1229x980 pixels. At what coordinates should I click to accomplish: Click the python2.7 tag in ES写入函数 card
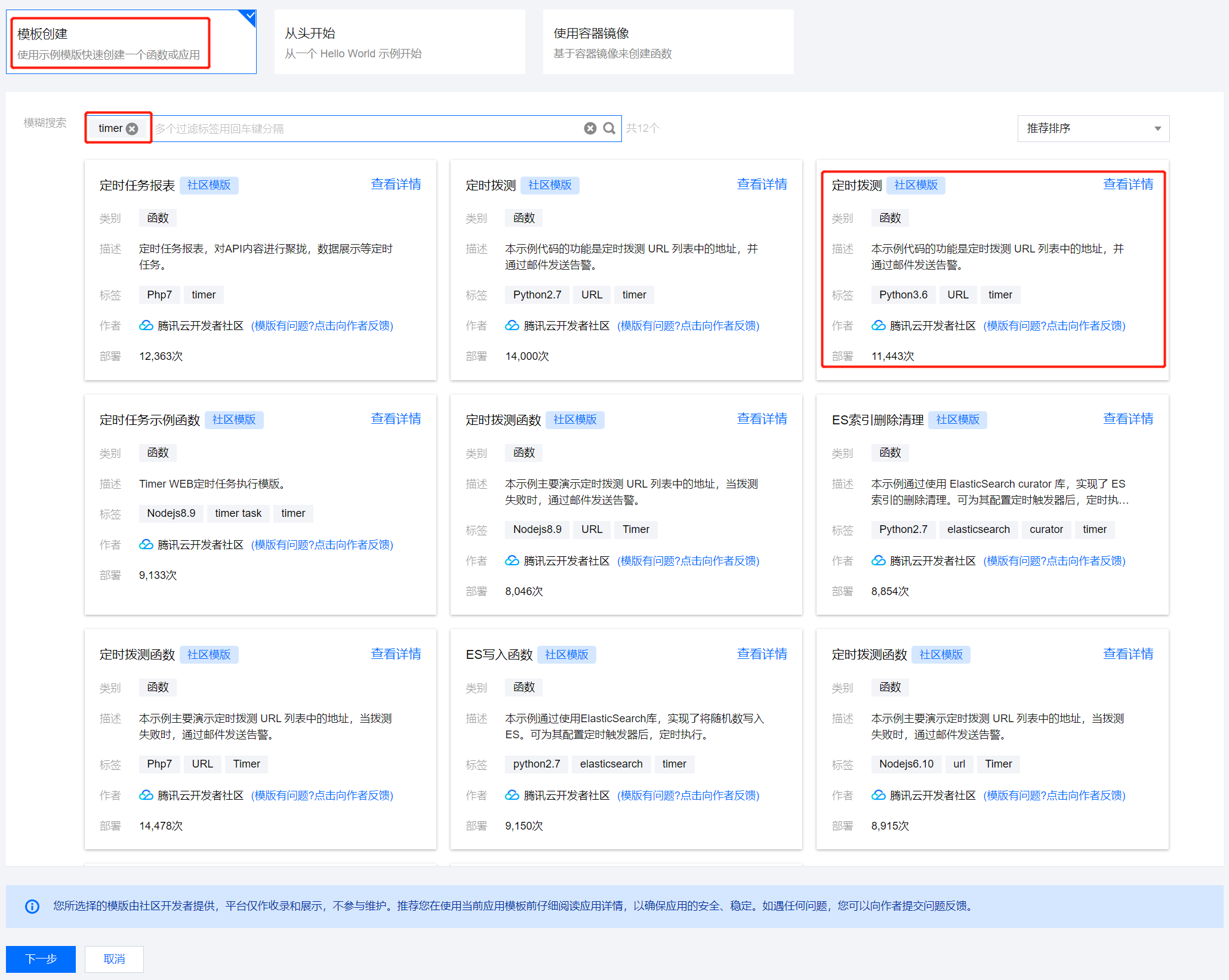pyautogui.click(x=537, y=764)
